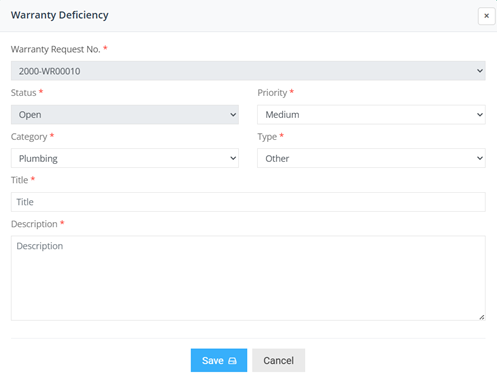Click the Priority field label
This screenshot has height=390, width=497.
(x=272, y=93)
